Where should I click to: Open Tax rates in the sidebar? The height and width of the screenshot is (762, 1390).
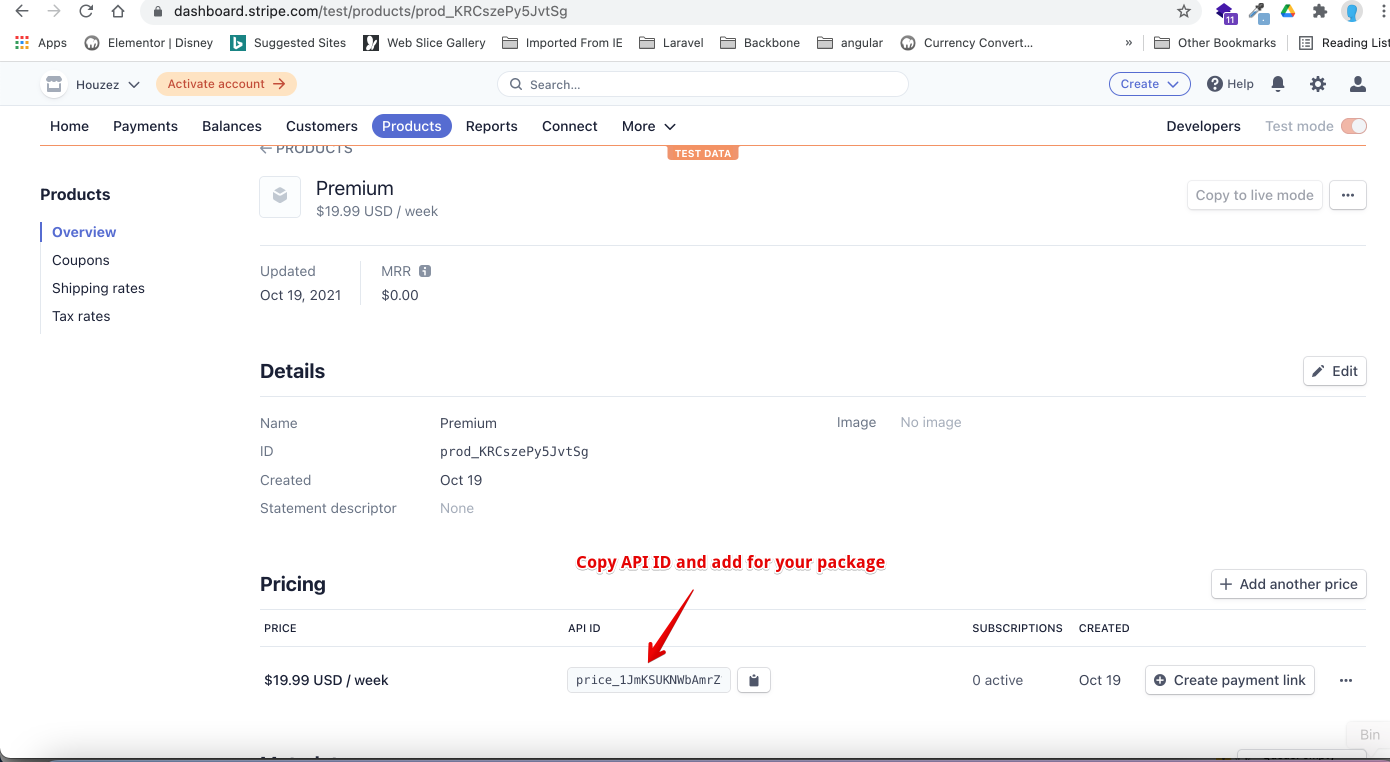pos(81,316)
